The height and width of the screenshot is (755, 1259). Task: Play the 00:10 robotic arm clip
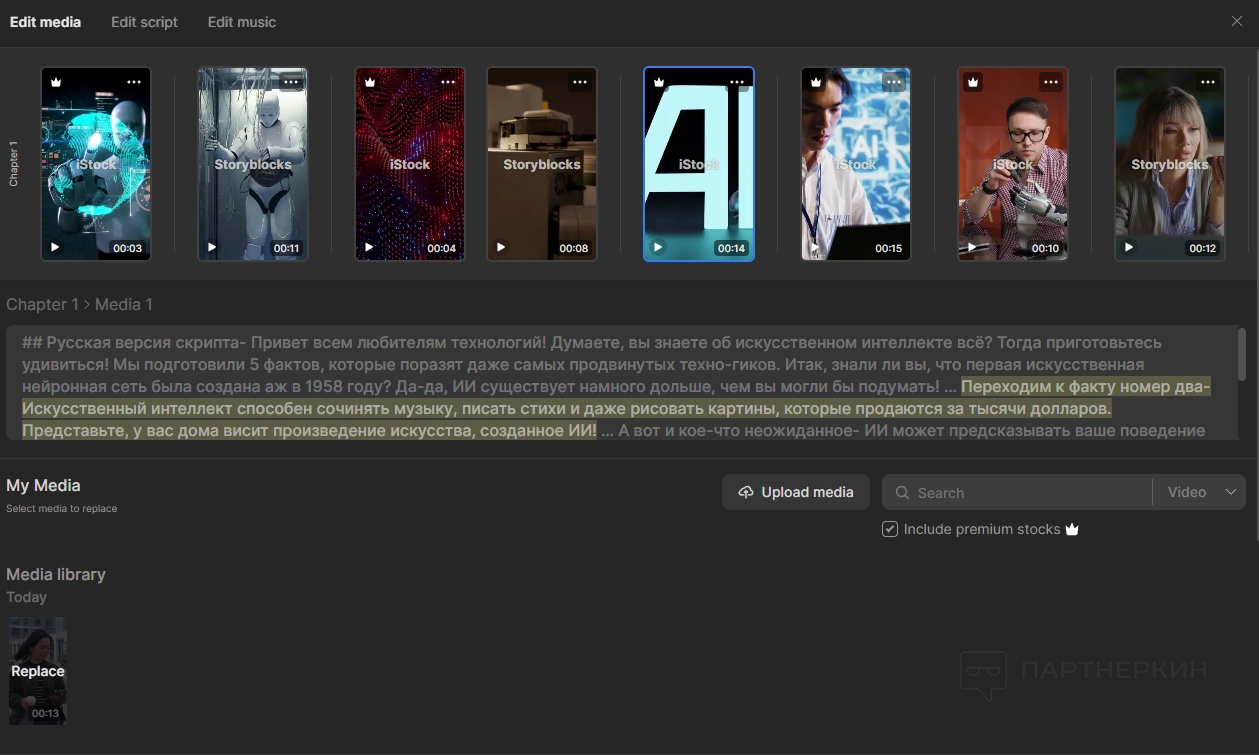[972, 247]
